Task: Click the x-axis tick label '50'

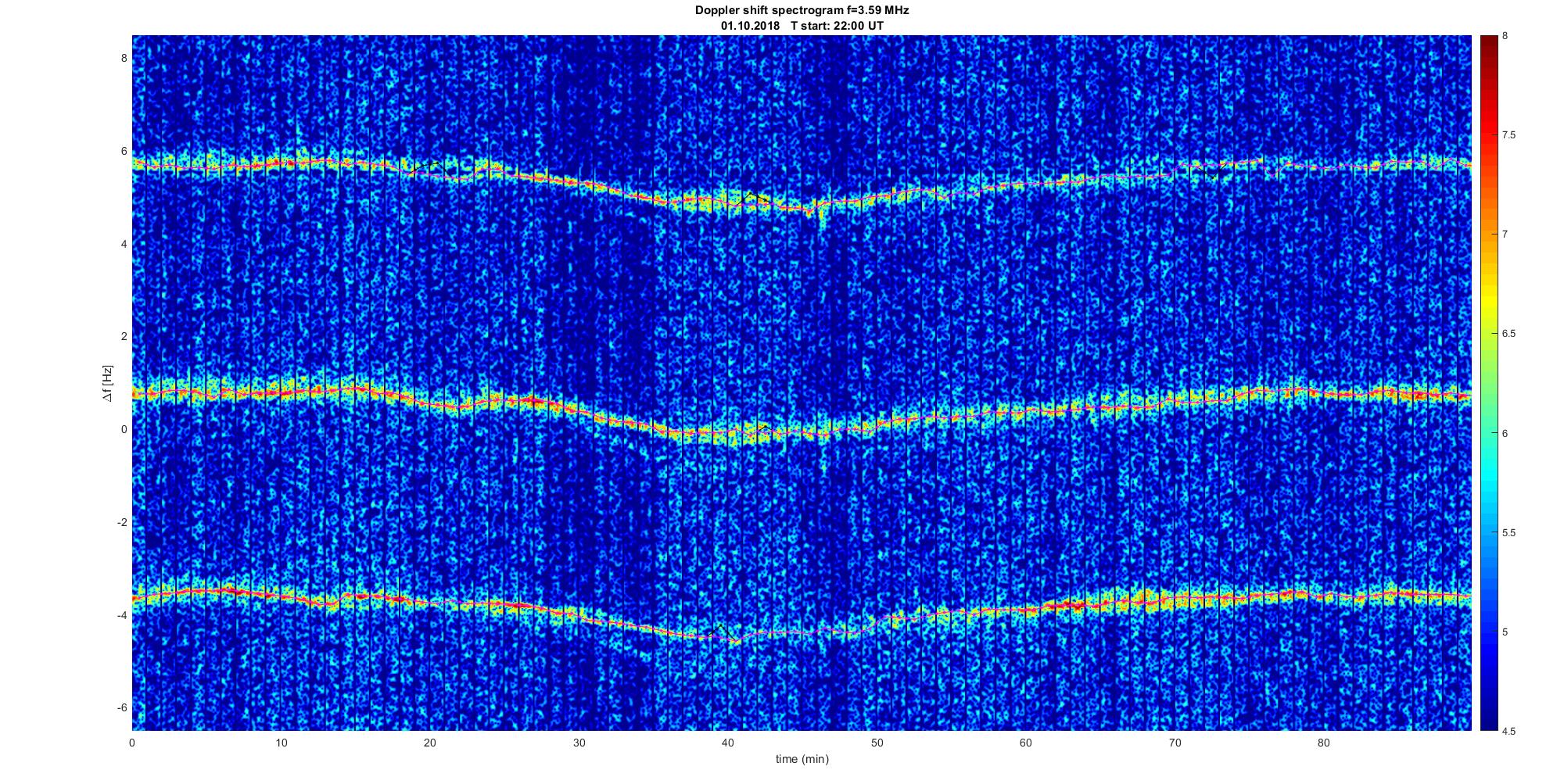Action: coord(877,743)
